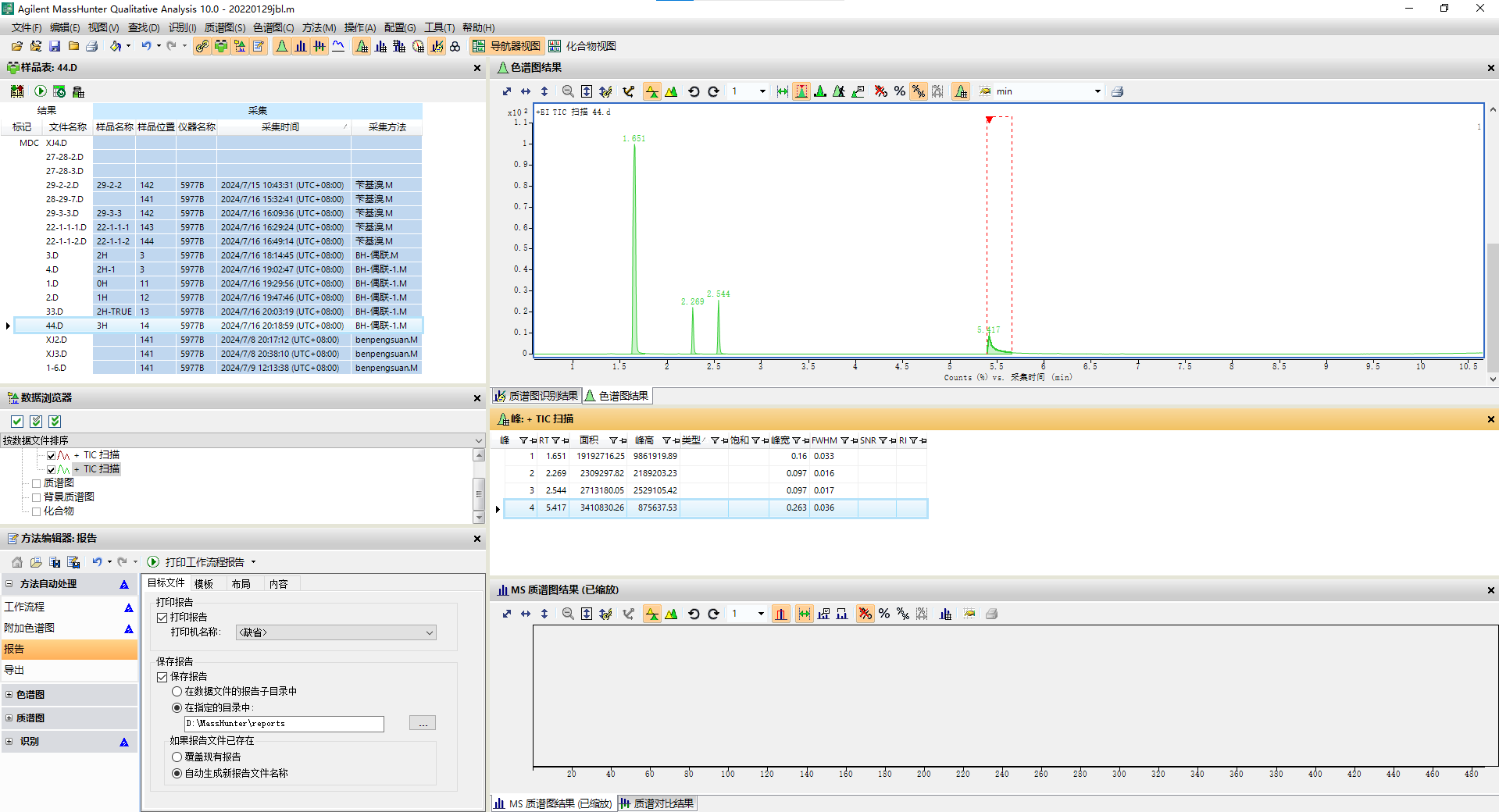Uncheck the 保存报告 checkbox

point(162,677)
